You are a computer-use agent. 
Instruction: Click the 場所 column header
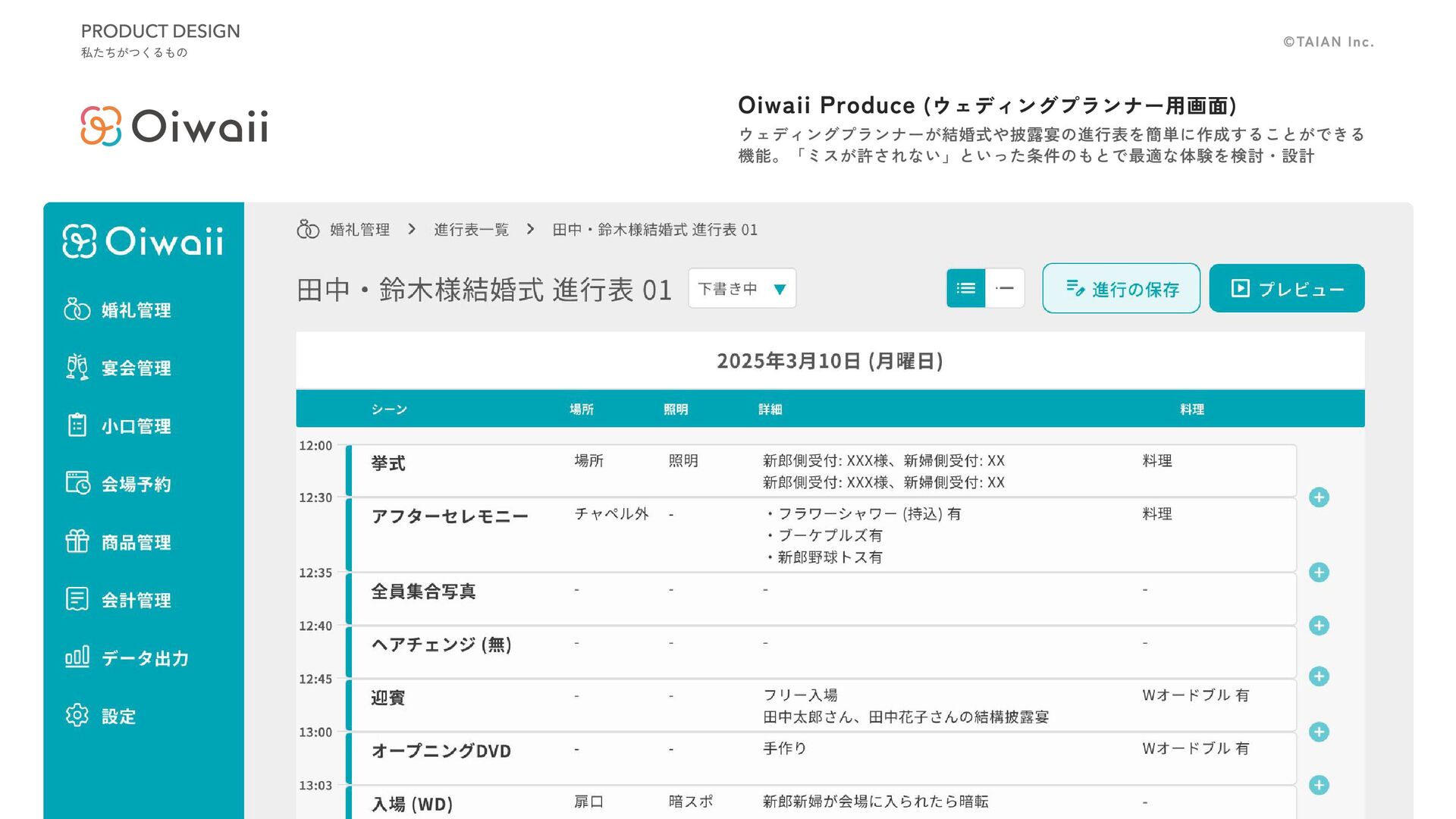pos(582,409)
